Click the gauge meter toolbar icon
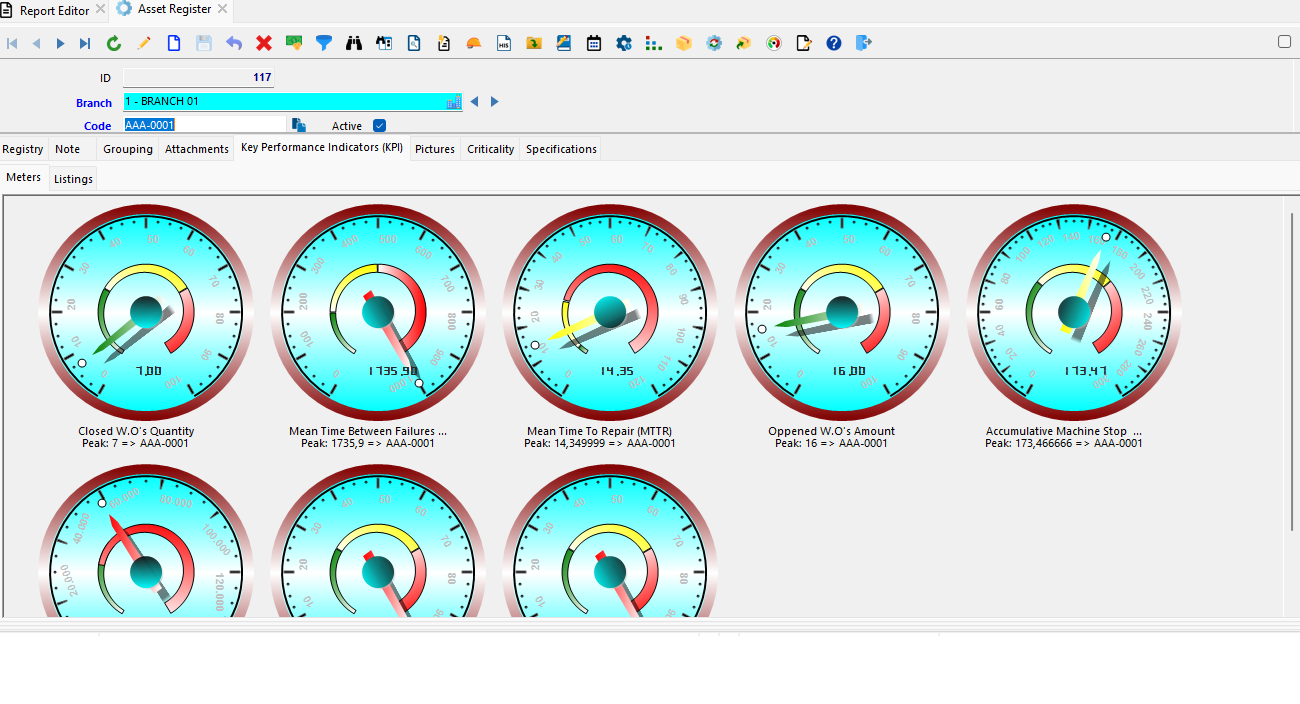The image size is (1300, 704). point(773,43)
